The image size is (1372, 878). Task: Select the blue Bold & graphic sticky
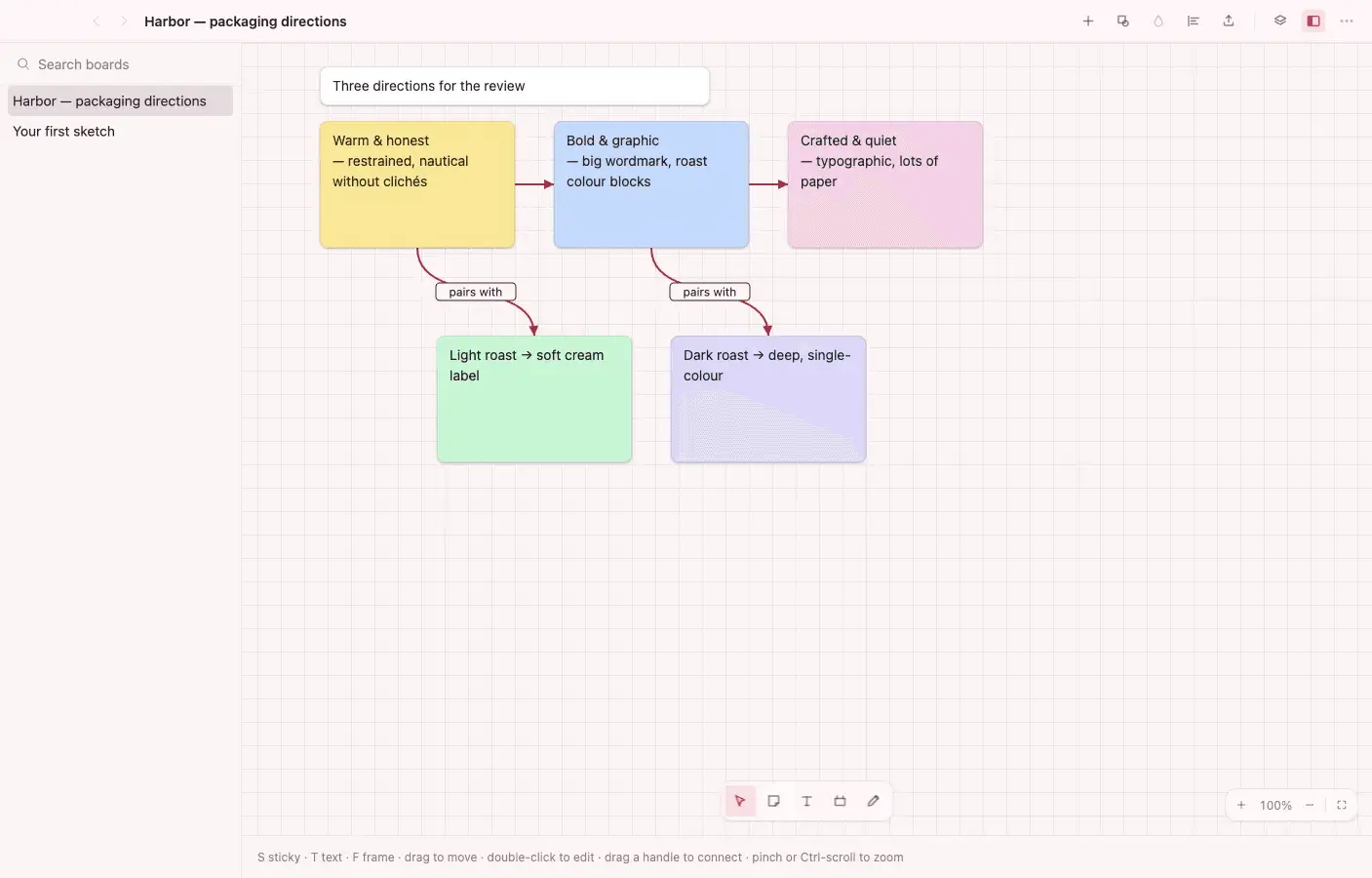click(651, 184)
